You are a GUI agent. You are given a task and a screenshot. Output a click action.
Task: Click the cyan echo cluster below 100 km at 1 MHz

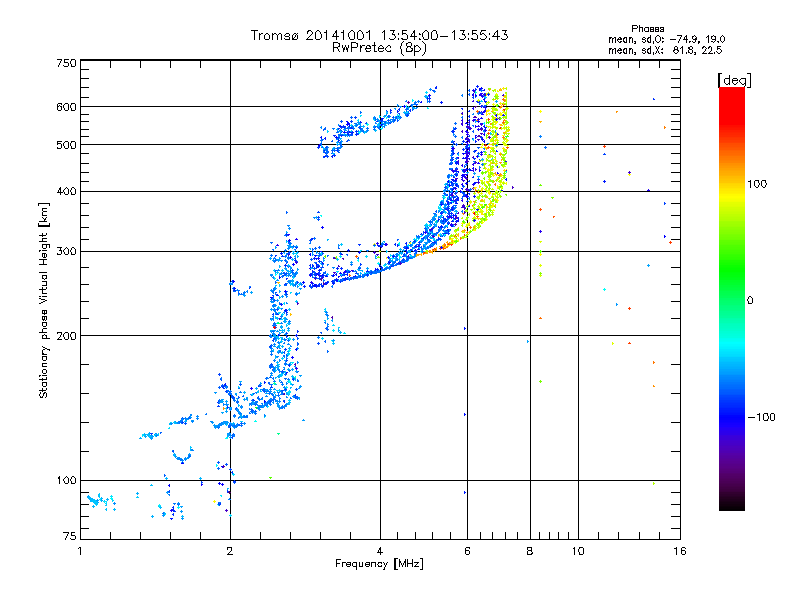(101, 502)
